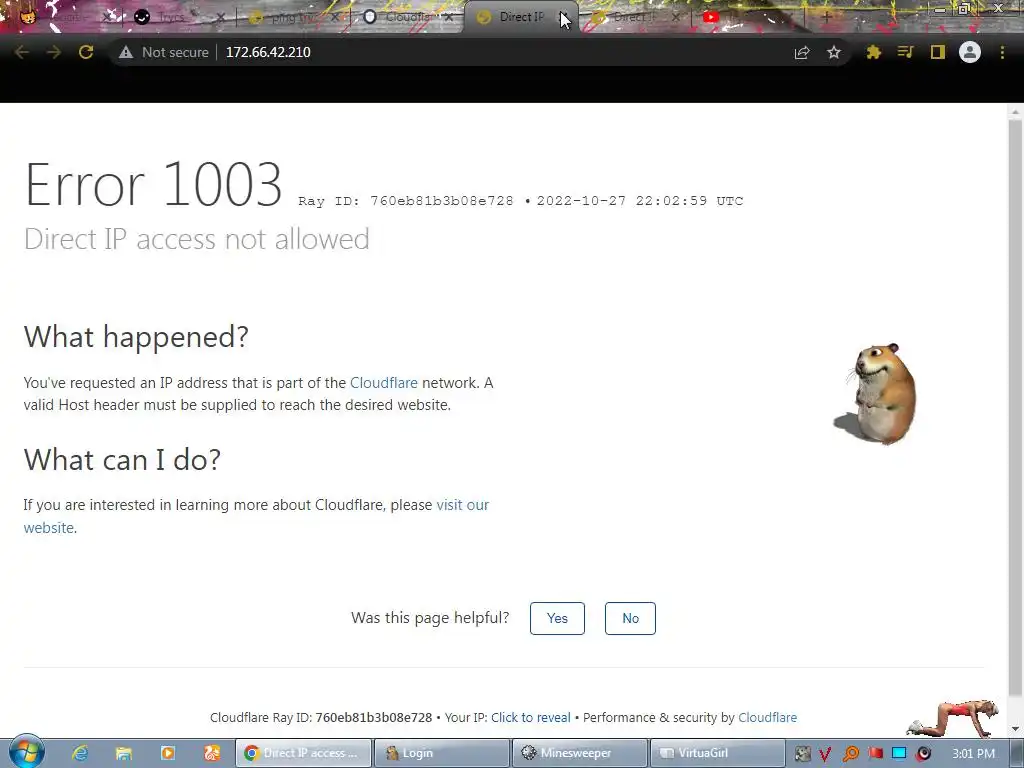
Task: Open the media player taskbar icon
Action: 168,753
